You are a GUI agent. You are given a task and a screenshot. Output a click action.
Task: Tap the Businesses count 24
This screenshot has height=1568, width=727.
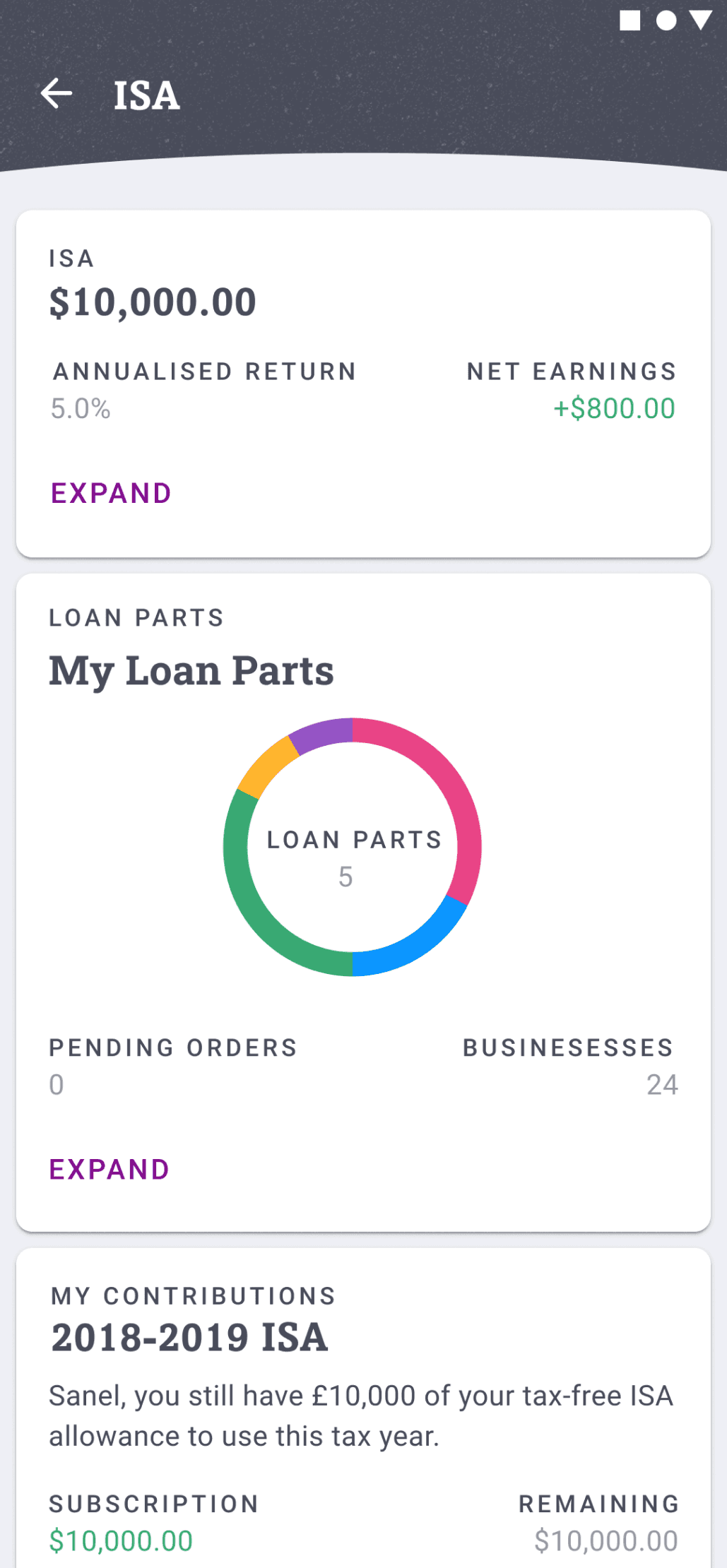pos(662,1085)
